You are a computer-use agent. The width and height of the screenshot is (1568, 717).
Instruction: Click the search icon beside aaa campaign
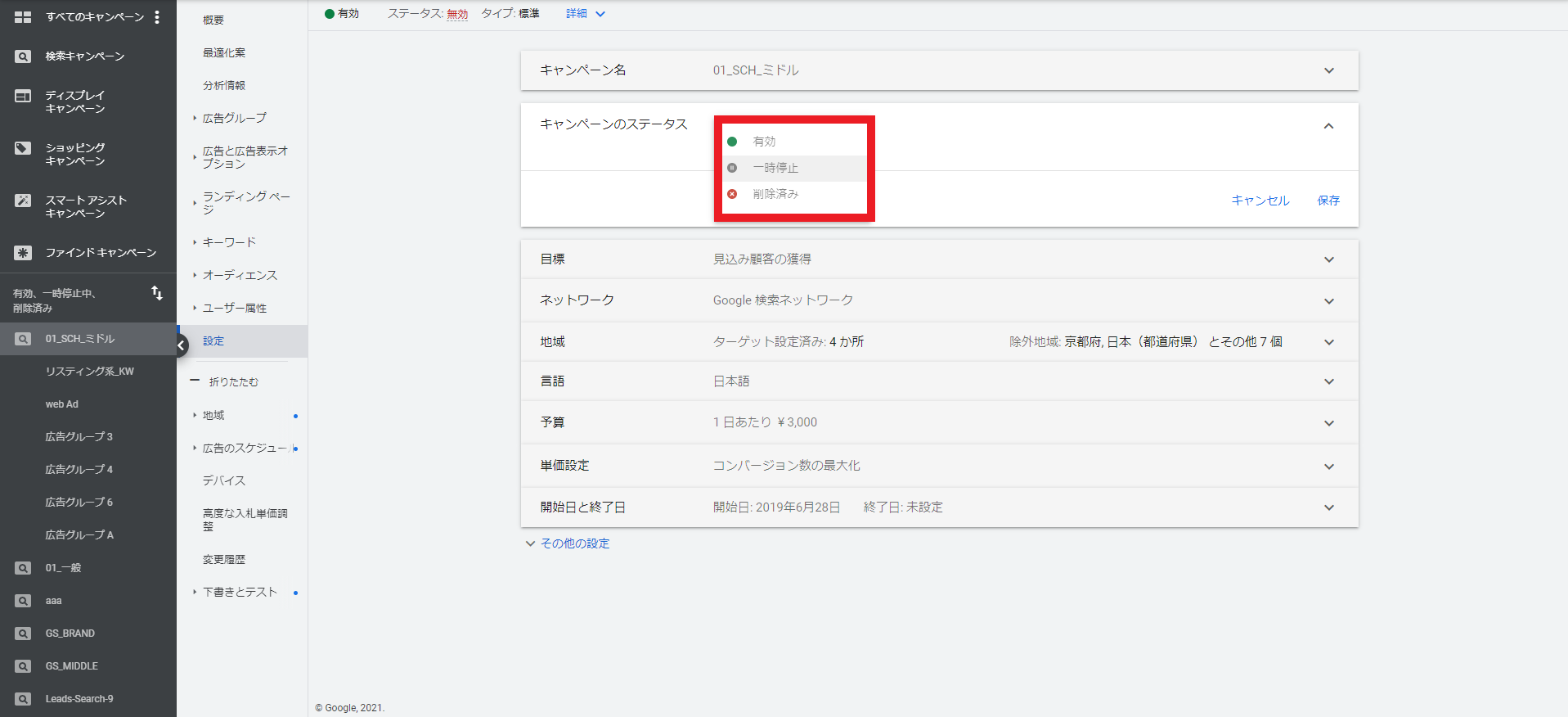(23, 601)
